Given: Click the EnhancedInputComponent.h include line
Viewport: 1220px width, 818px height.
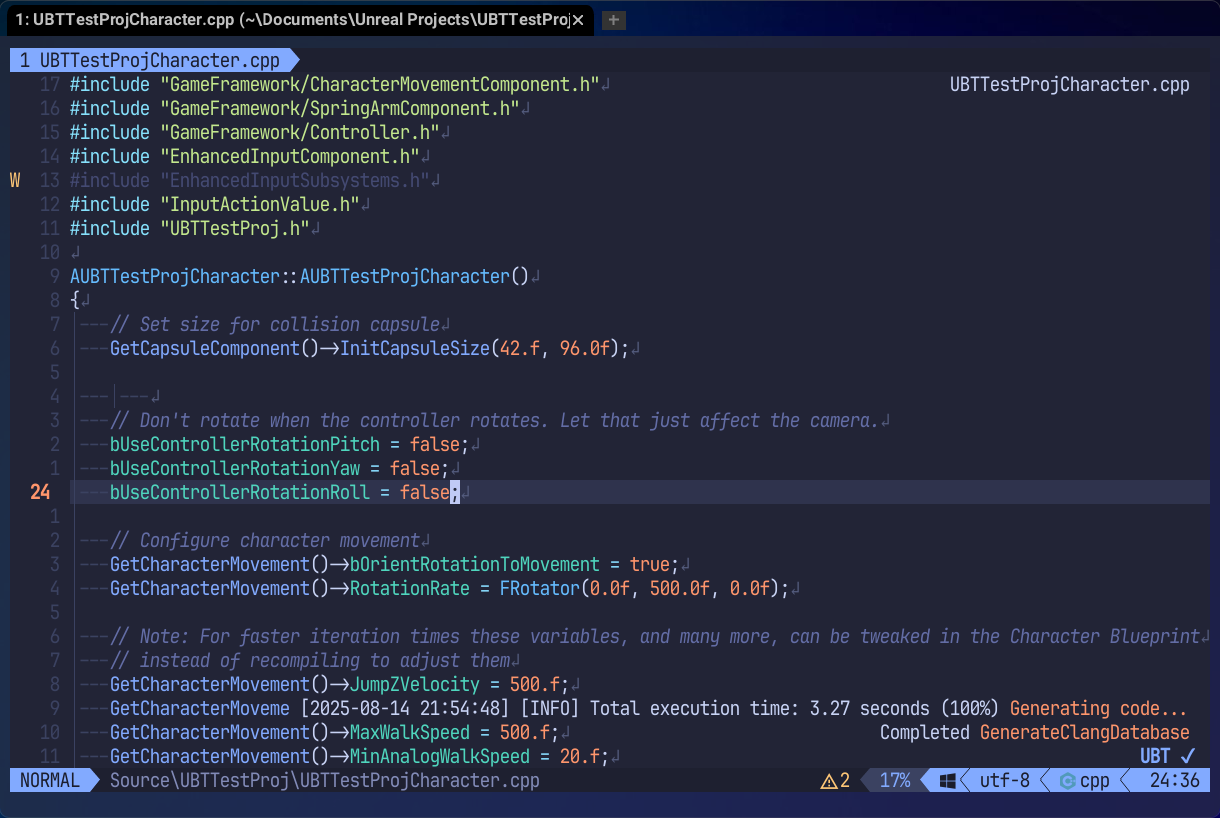Looking at the screenshot, I should (245, 156).
